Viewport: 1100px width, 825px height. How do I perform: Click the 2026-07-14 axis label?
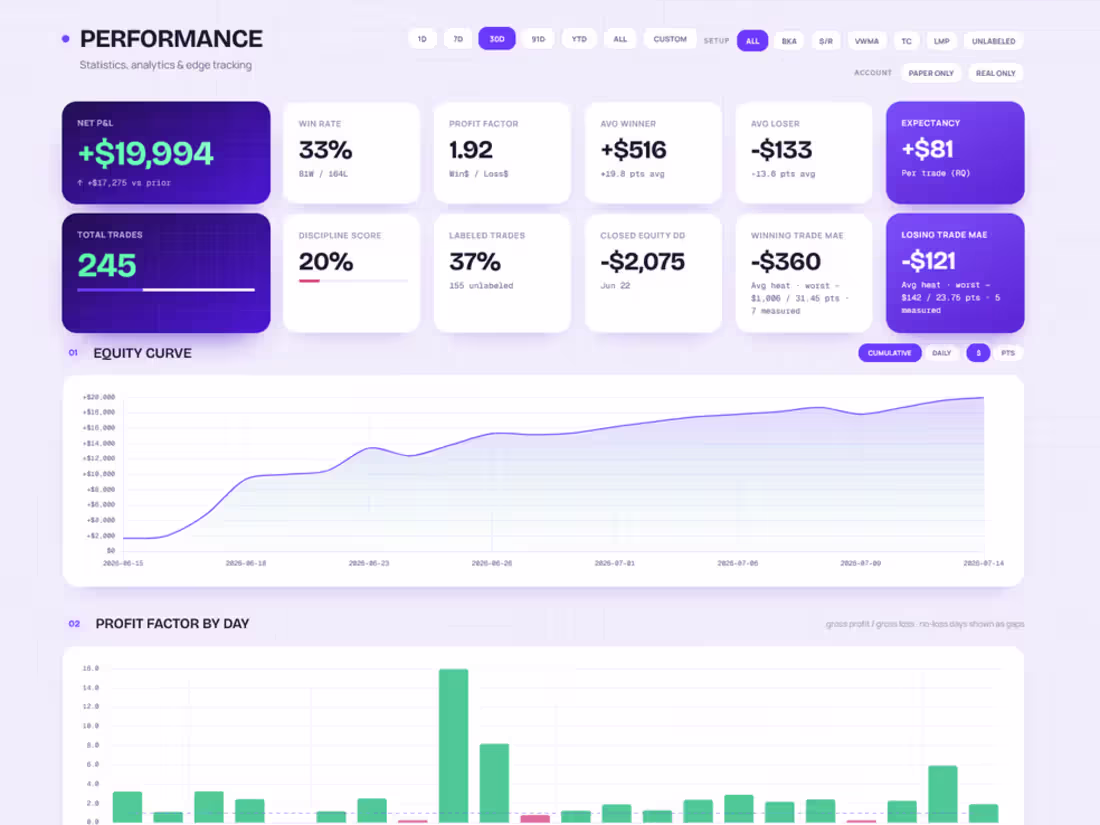click(x=984, y=563)
